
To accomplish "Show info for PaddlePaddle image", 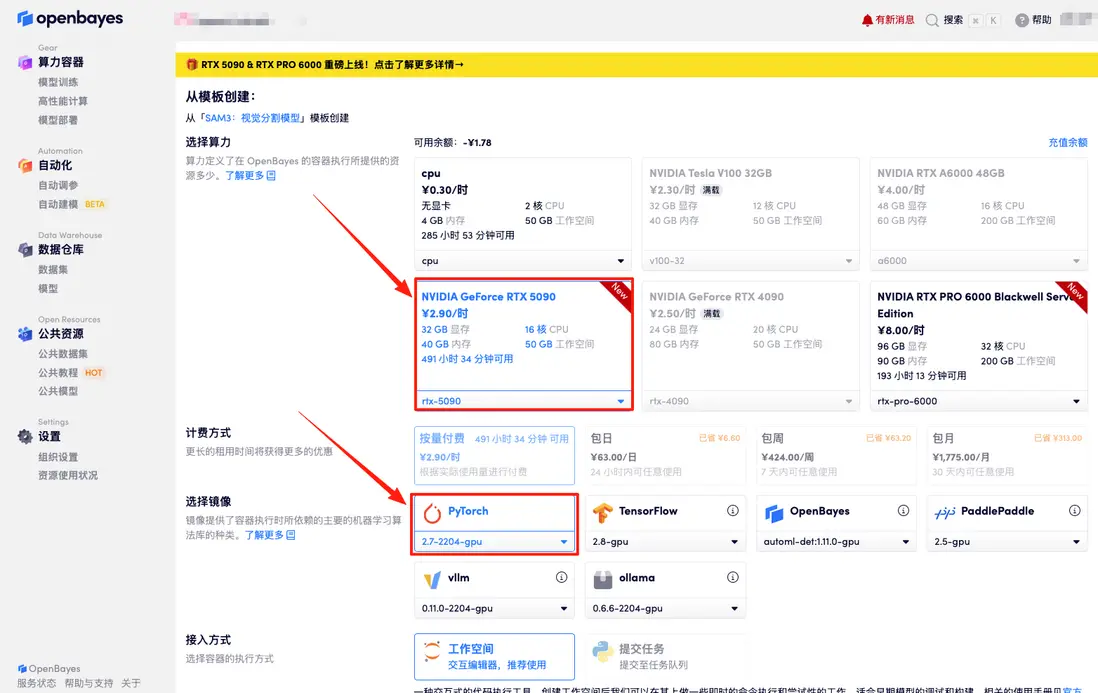I will pos(1074,510).
